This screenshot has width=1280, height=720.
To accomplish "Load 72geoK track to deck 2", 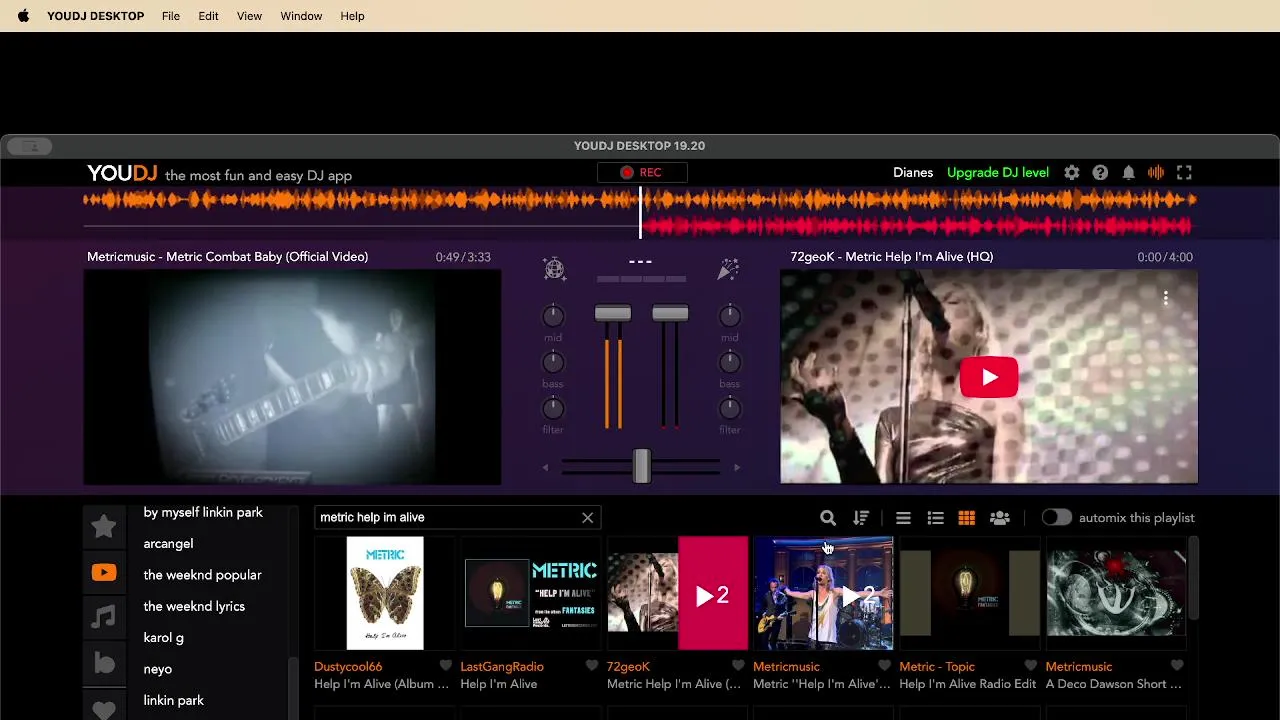I will tap(713, 594).
